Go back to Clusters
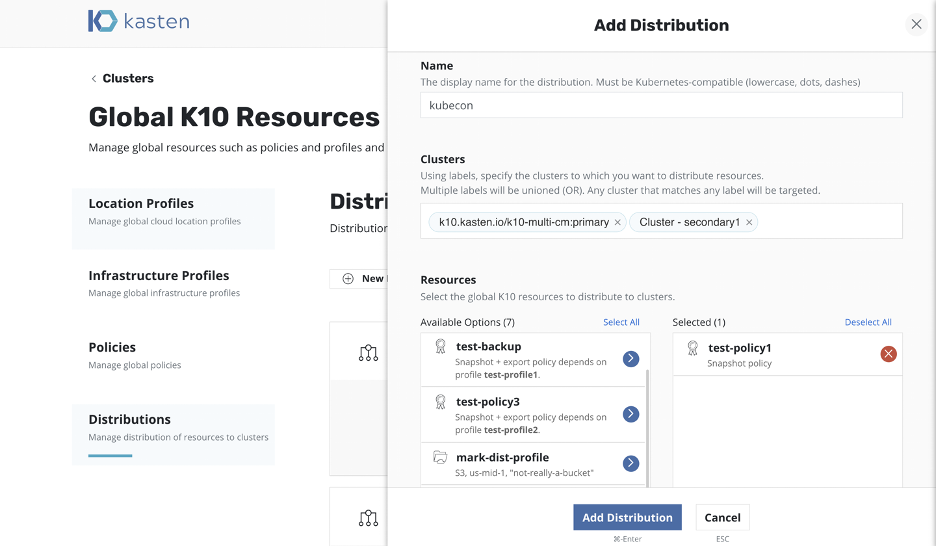 click(121, 78)
